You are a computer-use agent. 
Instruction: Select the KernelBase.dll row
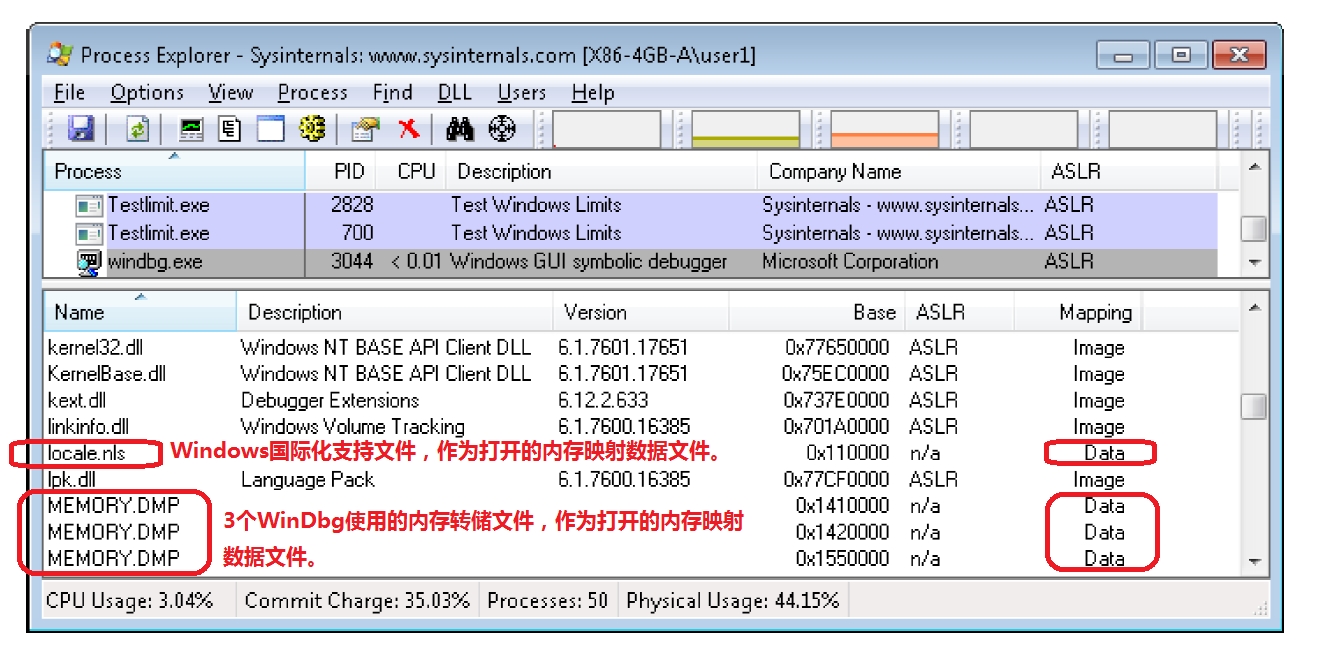point(640,374)
